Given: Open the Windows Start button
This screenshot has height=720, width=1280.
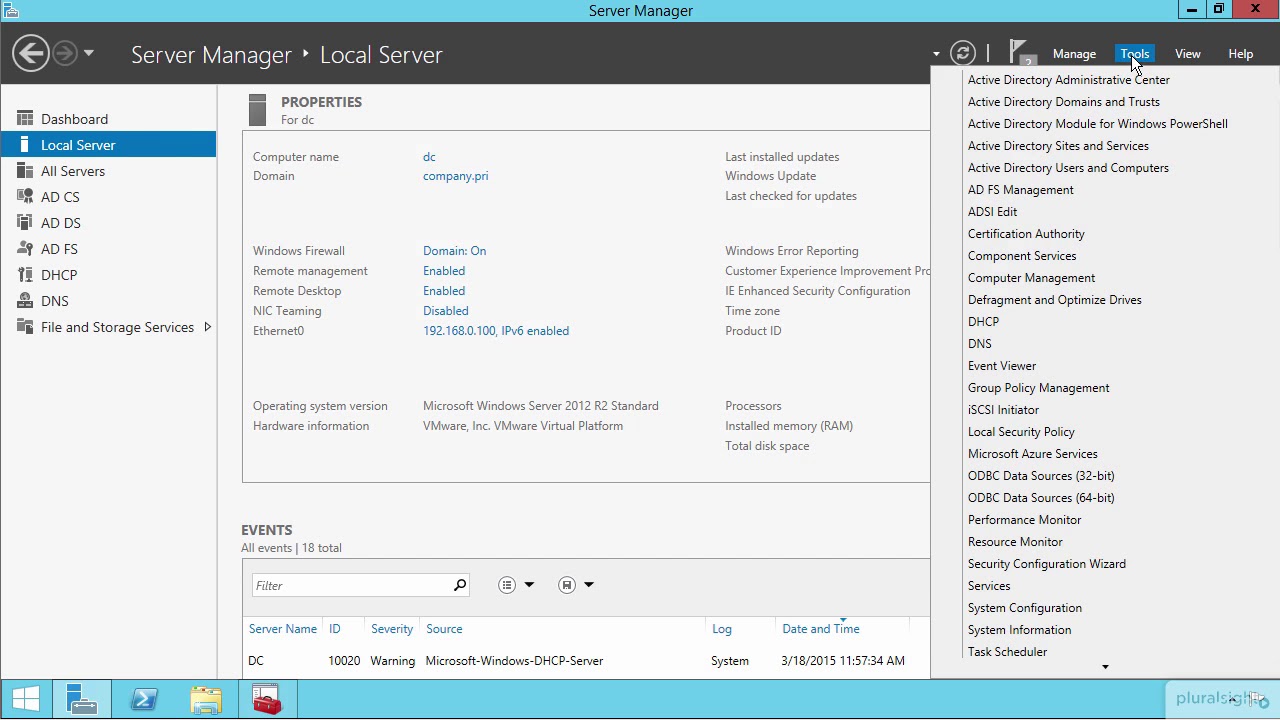Looking at the screenshot, I should click(x=26, y=700).
